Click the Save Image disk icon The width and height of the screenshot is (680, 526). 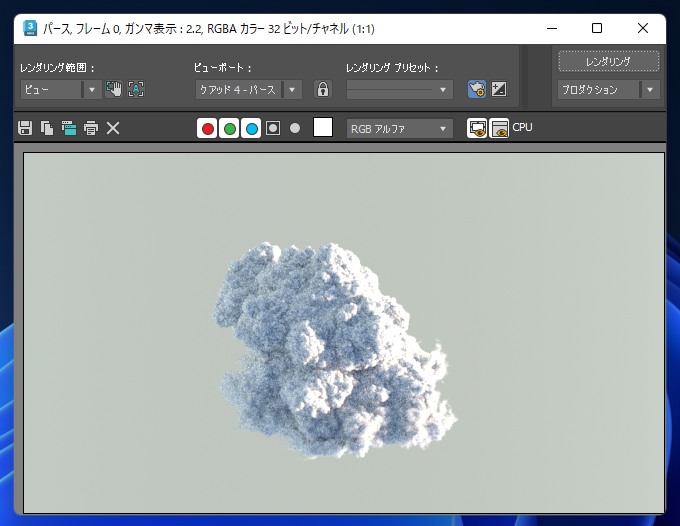[25, 128]
